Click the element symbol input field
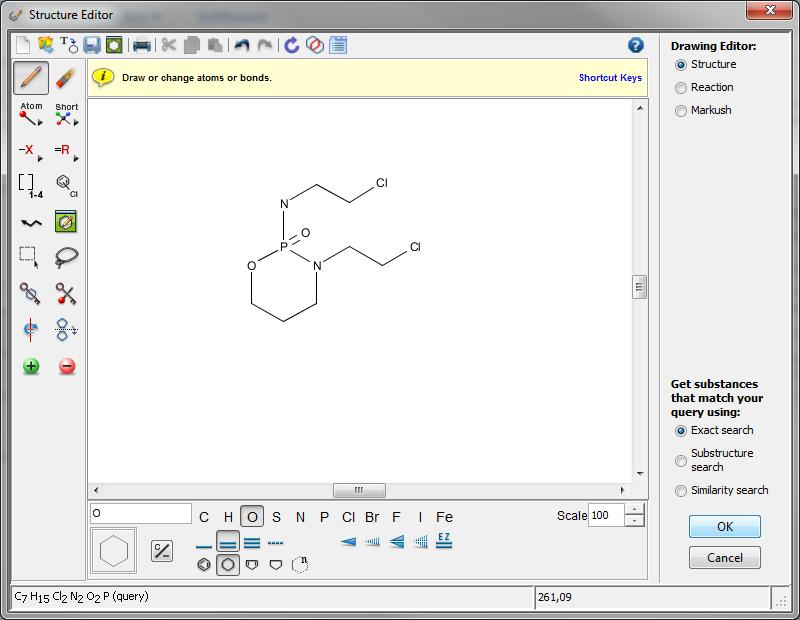 tap(141, 513)
